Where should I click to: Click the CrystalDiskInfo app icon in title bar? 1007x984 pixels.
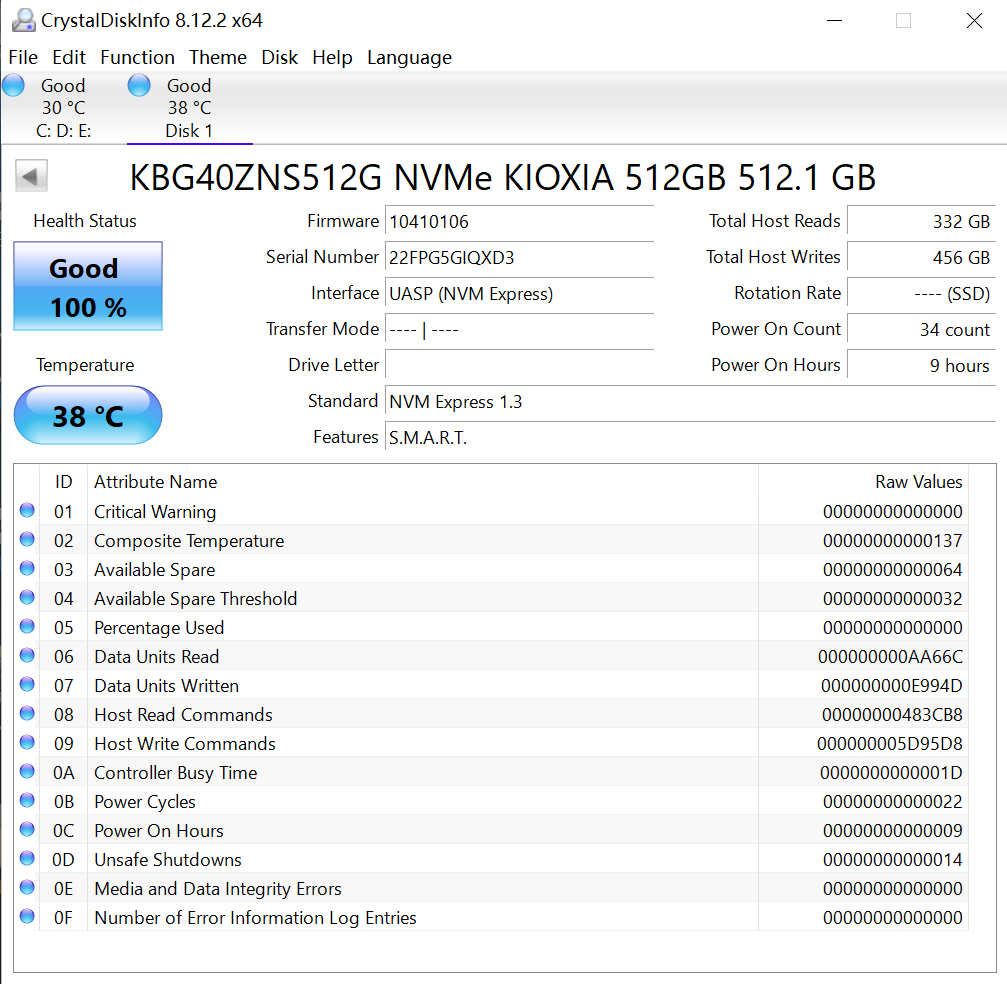click(x=24, y=21)
